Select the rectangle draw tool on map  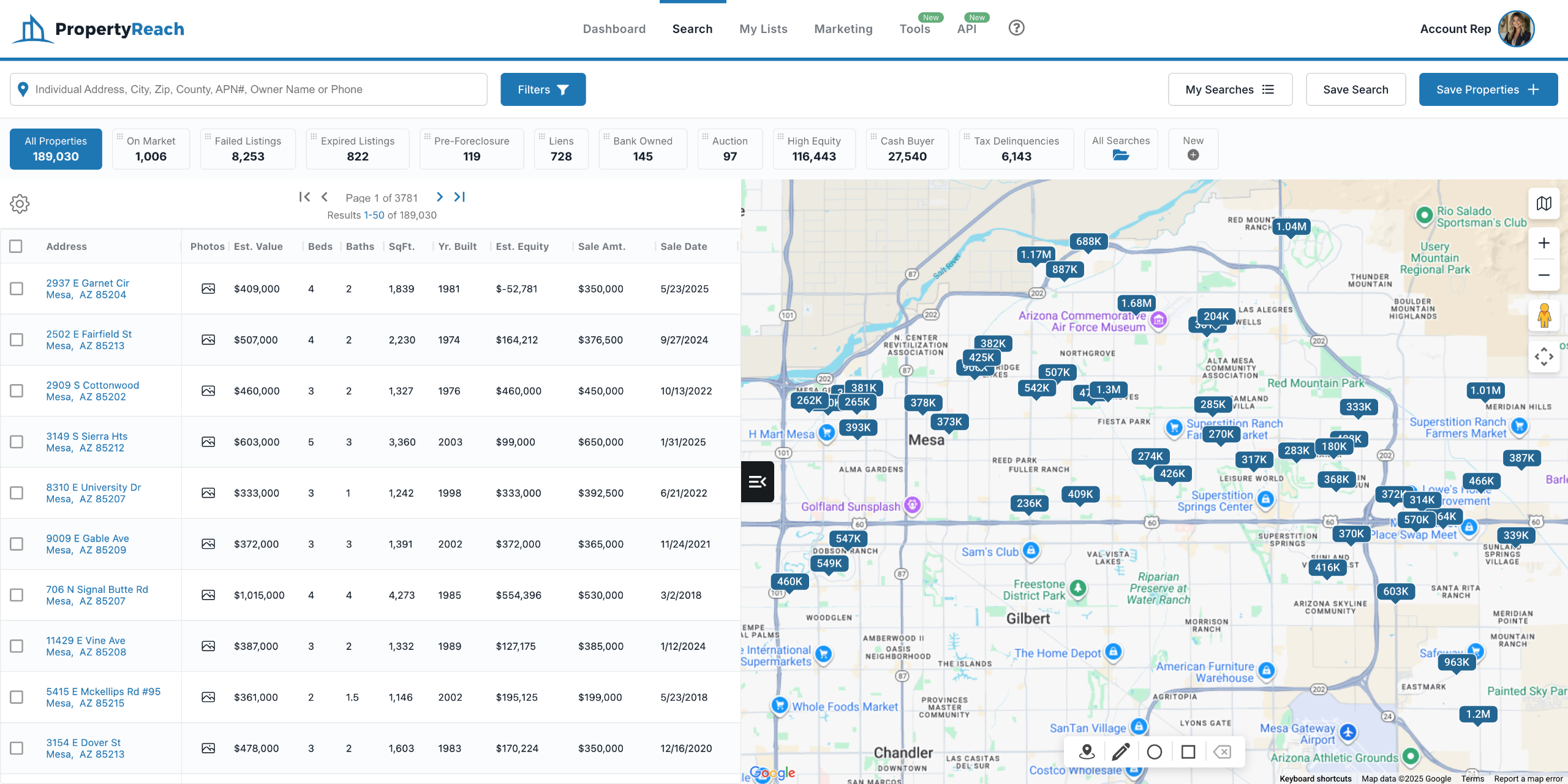[x=1188, y=752]
